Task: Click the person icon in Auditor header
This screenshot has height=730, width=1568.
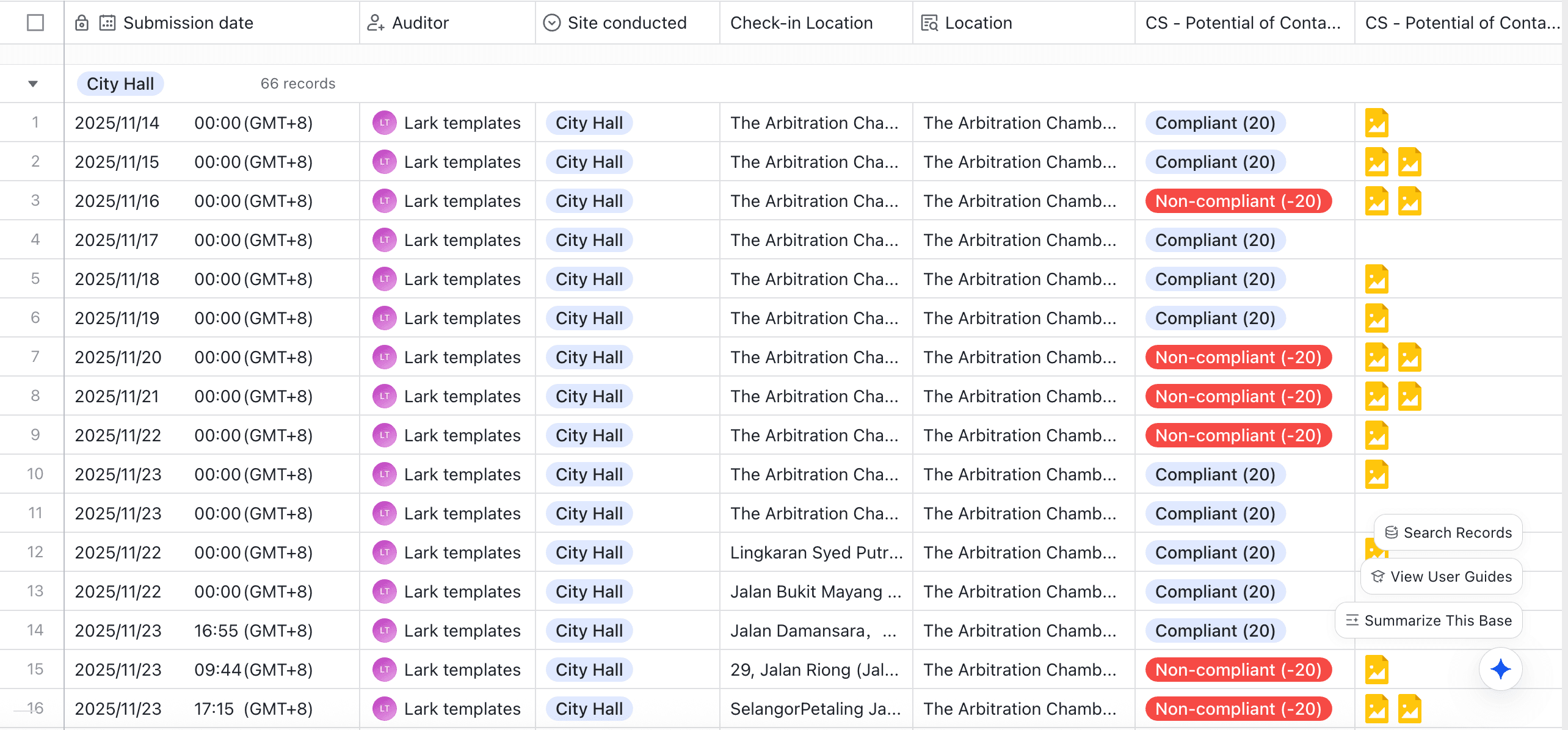Action: click(x=375, y=23)
